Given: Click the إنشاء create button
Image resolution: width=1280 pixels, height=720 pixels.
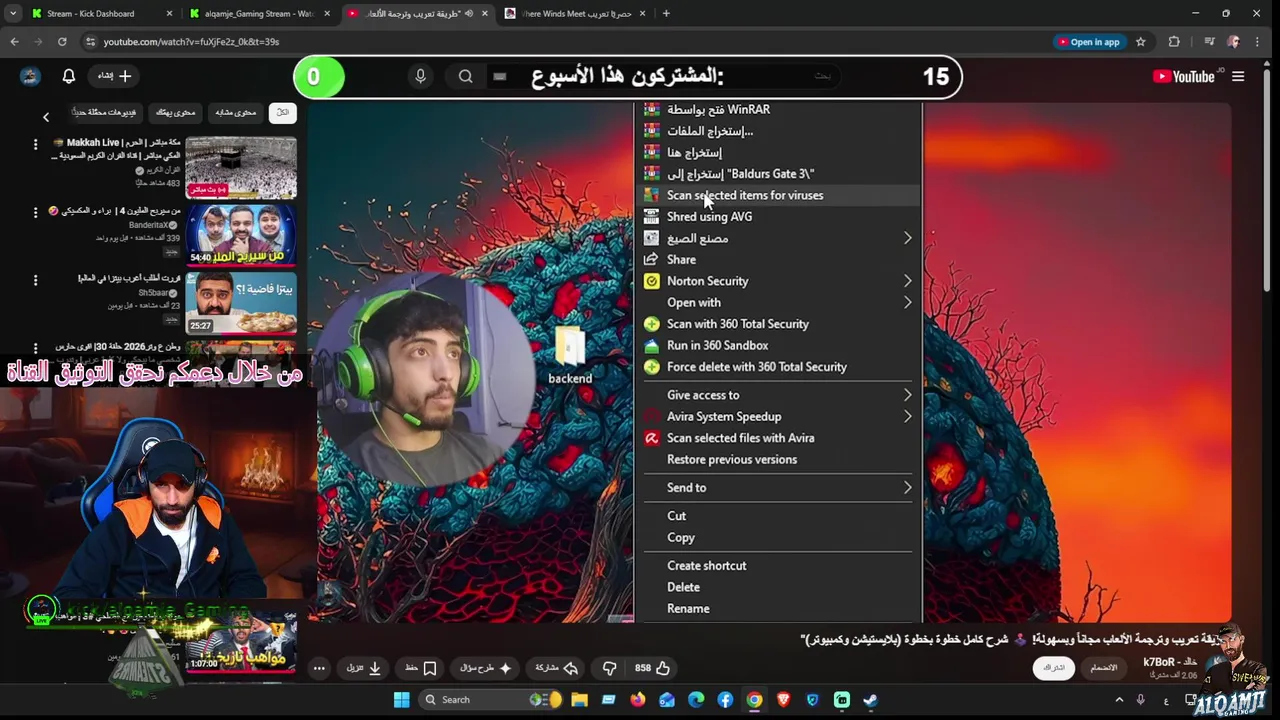Looking at the screenshot, I should coord(114,76).
